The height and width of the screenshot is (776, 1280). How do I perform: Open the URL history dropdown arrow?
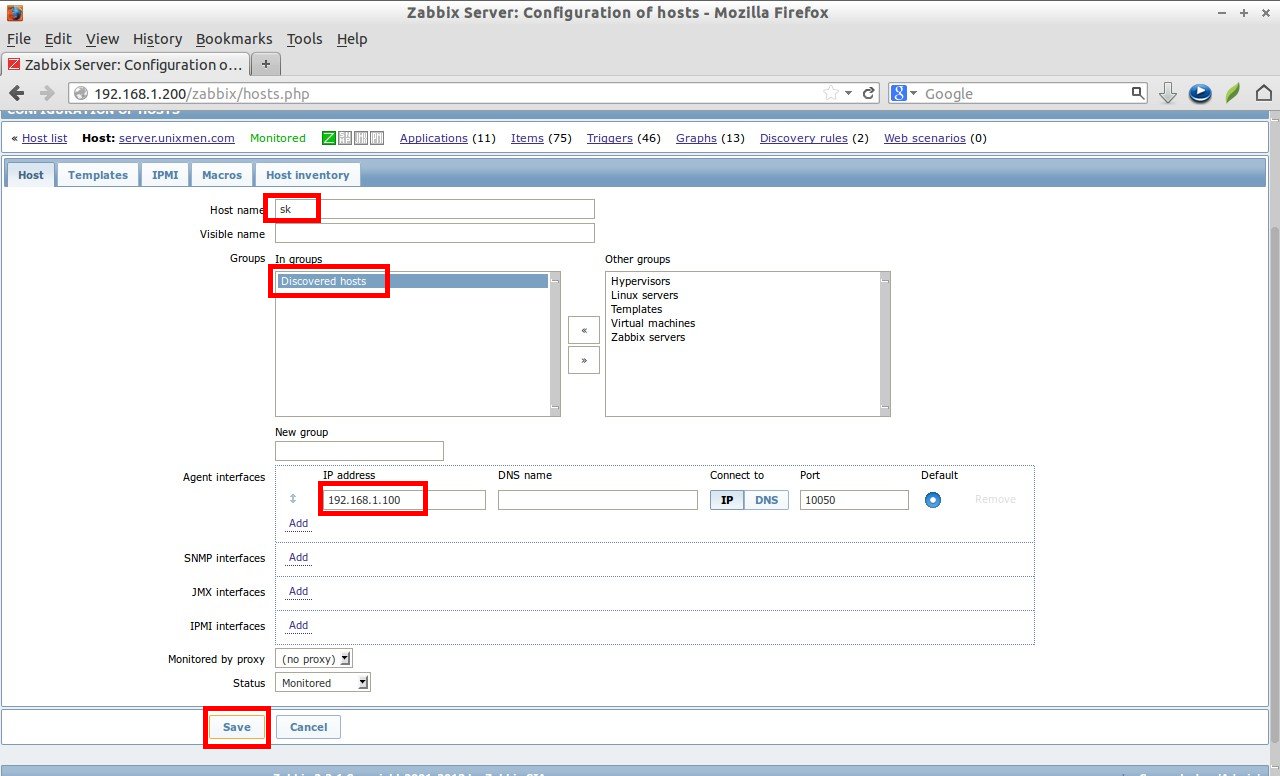click(849, 93)
